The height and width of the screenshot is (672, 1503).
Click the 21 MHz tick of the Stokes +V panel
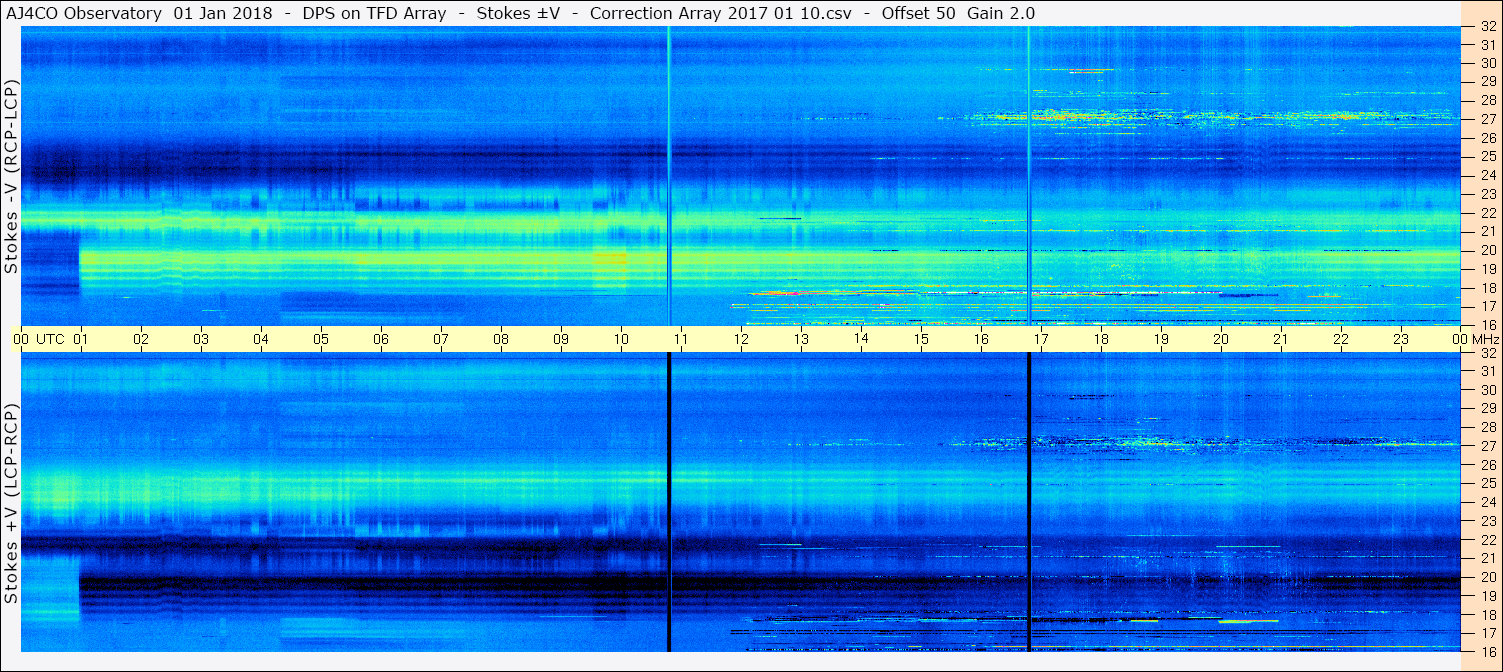[x=1488, y=558]
